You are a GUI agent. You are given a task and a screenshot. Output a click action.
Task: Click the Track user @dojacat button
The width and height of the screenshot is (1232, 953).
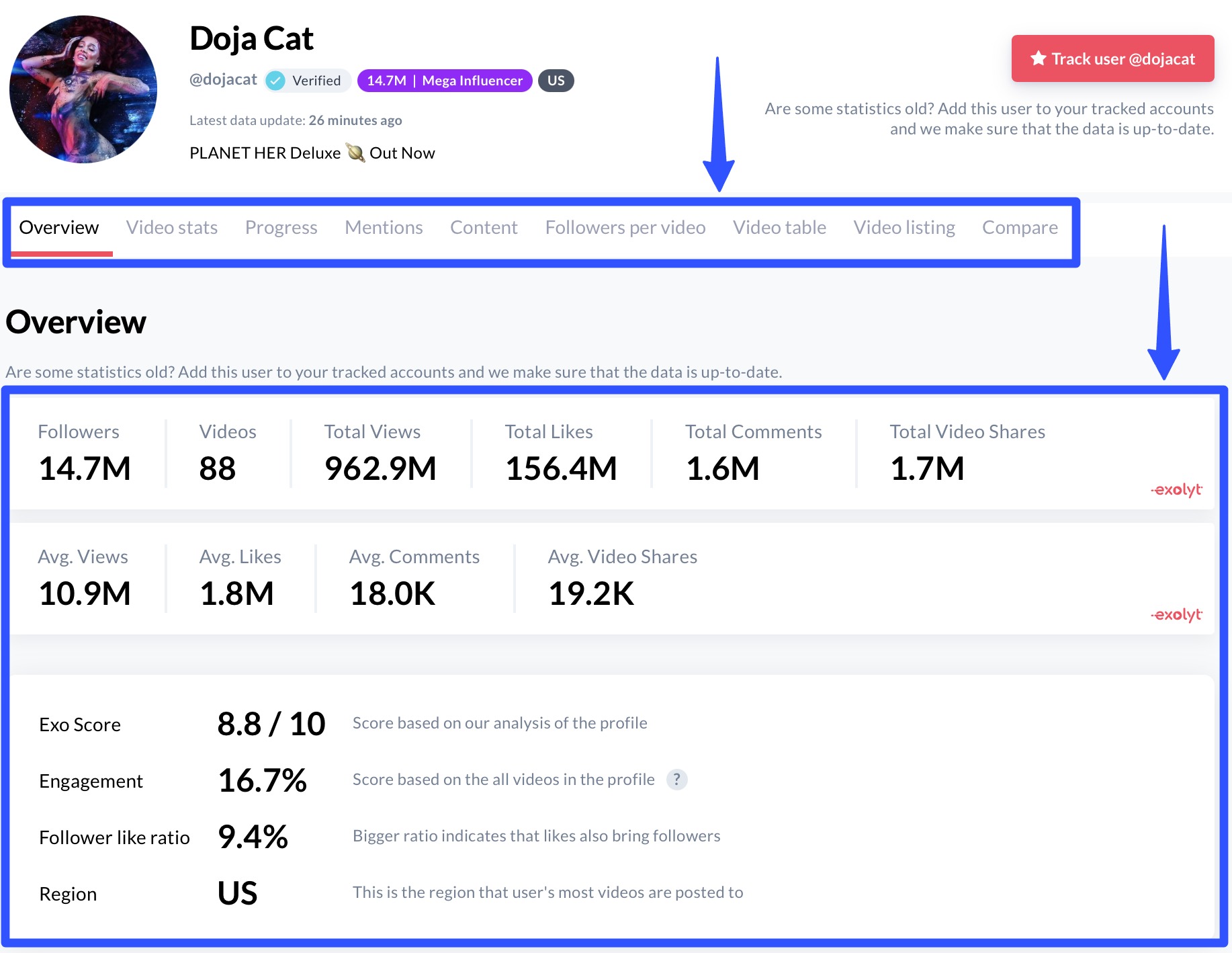(1112, 58)
